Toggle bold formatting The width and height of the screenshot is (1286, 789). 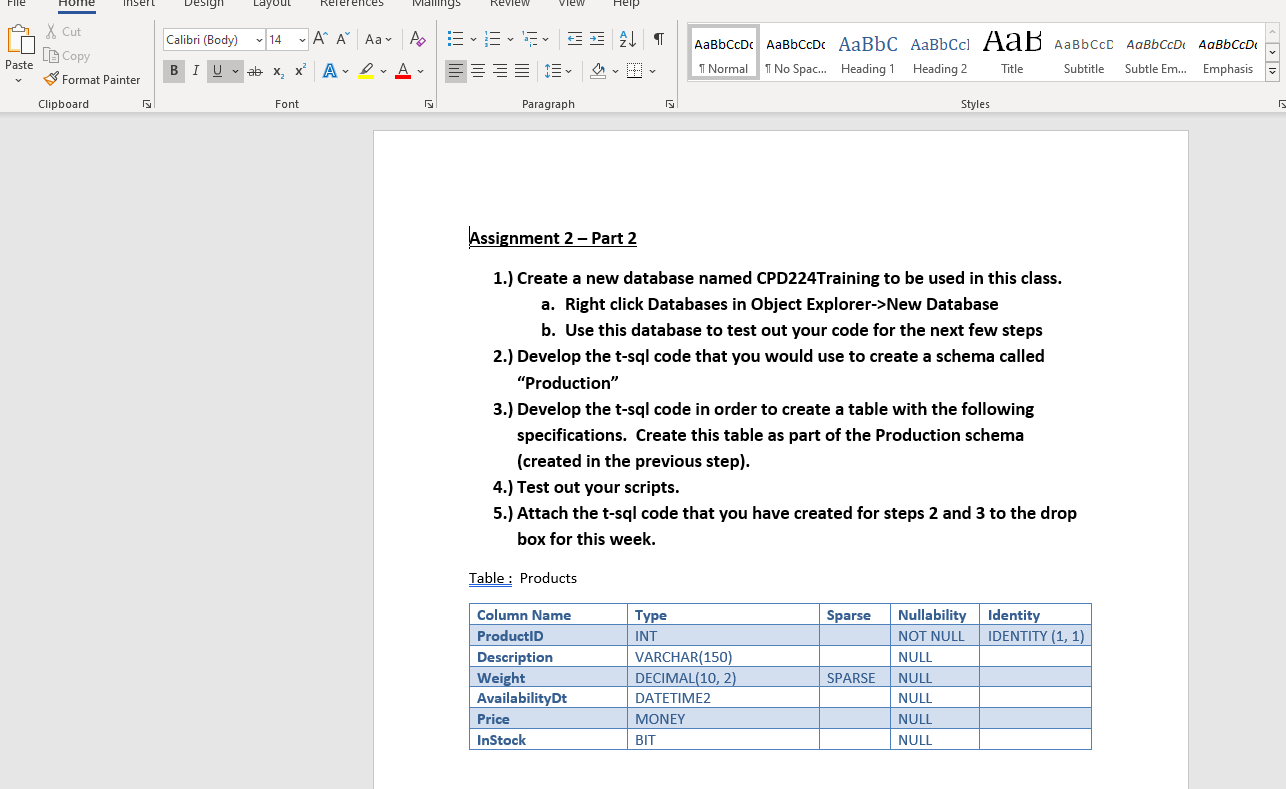(x=174, y=71)
